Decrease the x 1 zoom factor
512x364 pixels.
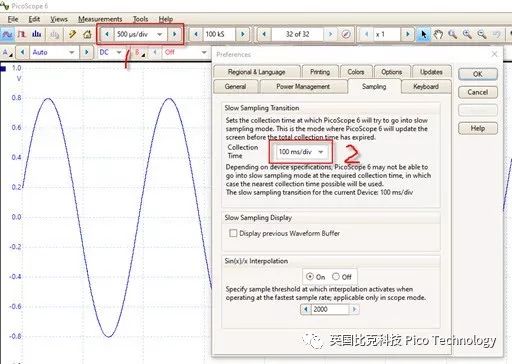(x=367, y=34)
